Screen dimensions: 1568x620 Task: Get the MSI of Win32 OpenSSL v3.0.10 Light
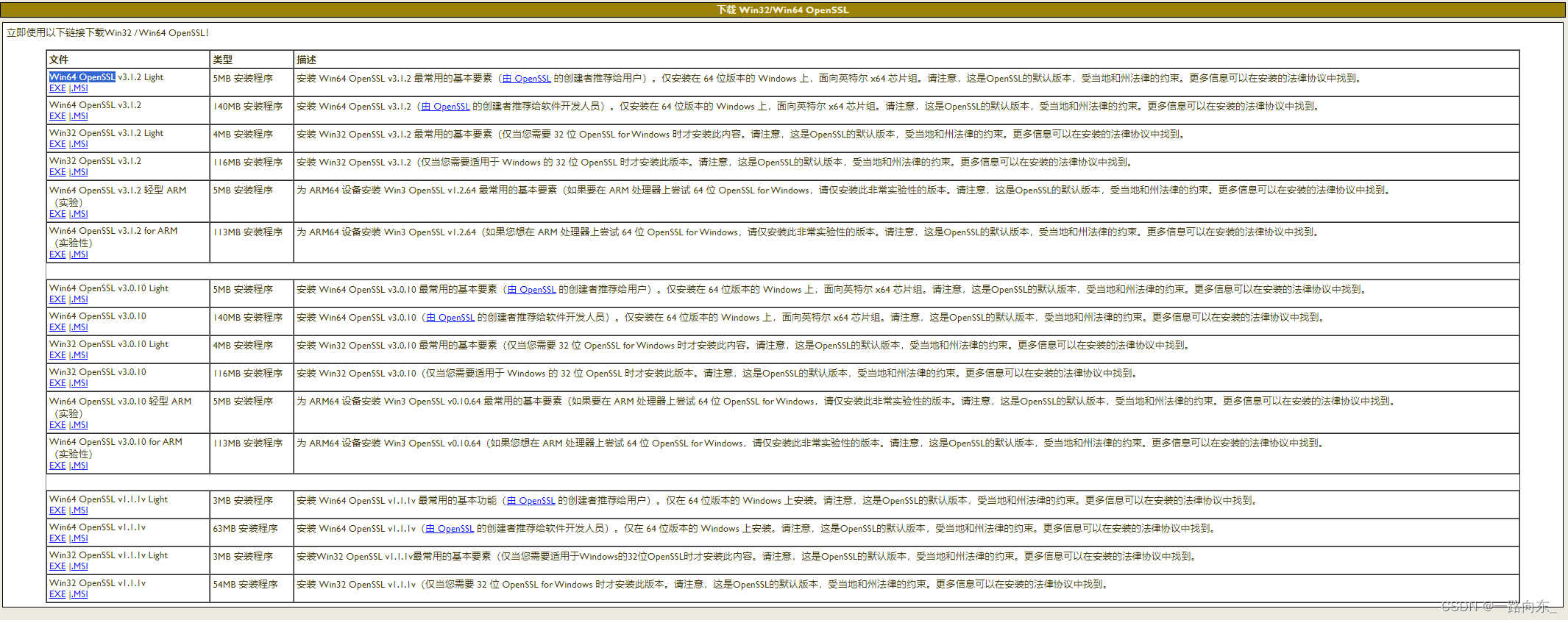(x=79, y=355)
